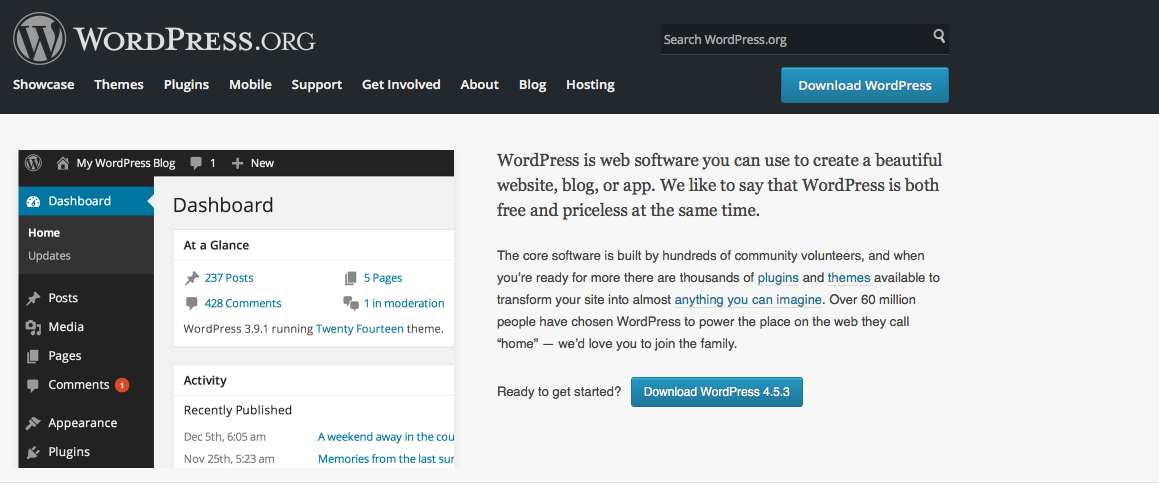
Task: Click the comment bubble icon in the admin bar
Action: click(x=196, y=163)
